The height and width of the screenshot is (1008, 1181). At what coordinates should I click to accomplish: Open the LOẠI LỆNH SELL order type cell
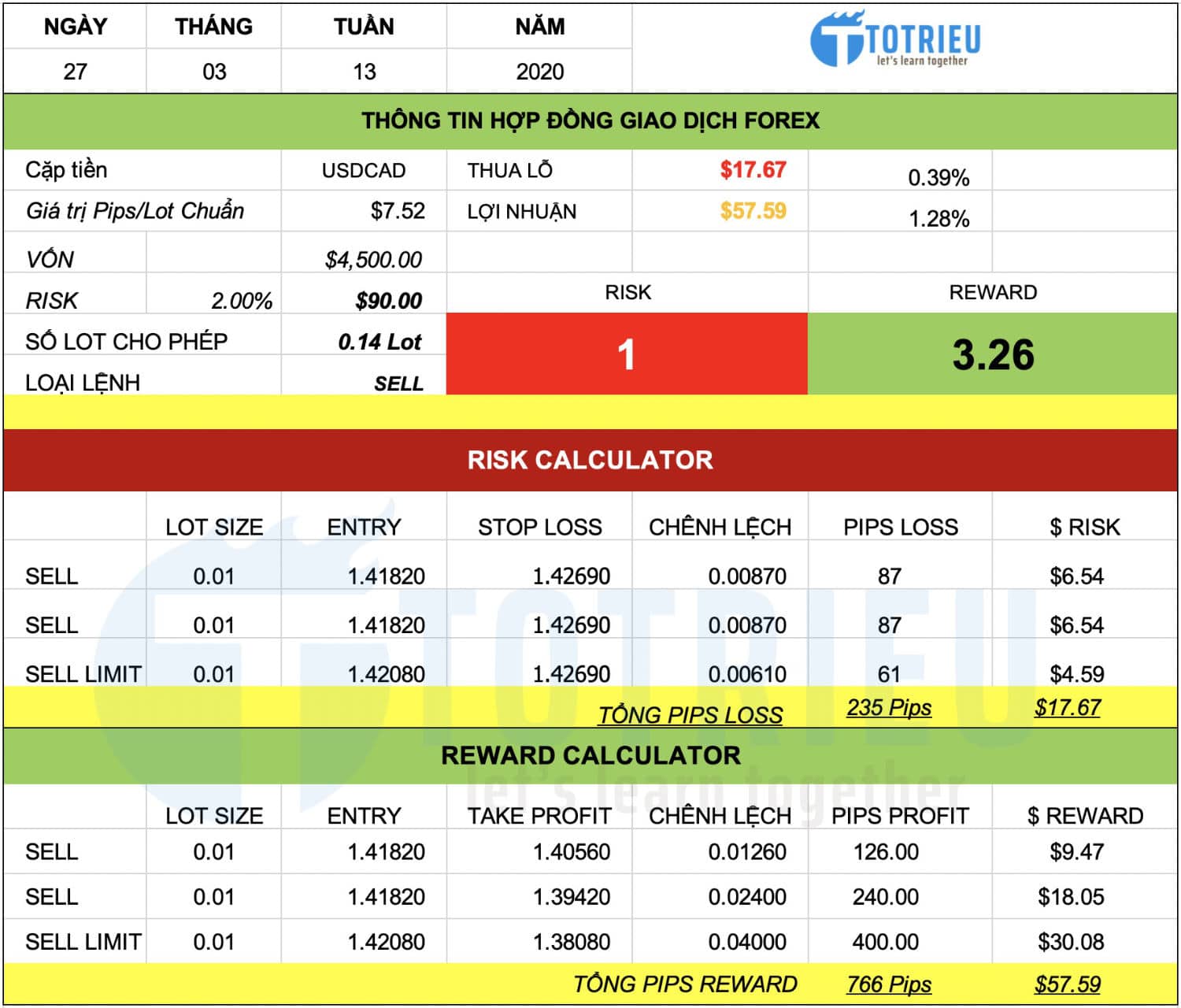coord(398,384)
